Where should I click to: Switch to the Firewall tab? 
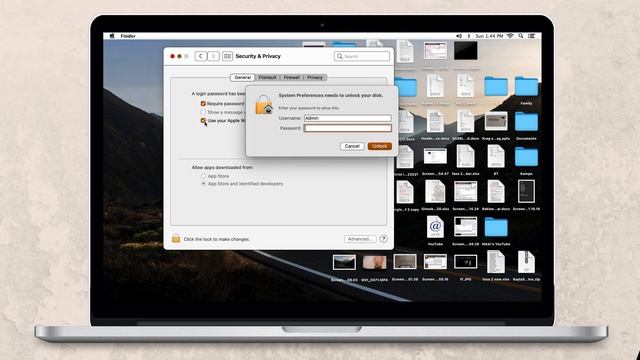pyautogui.click(x=291, y=77)
